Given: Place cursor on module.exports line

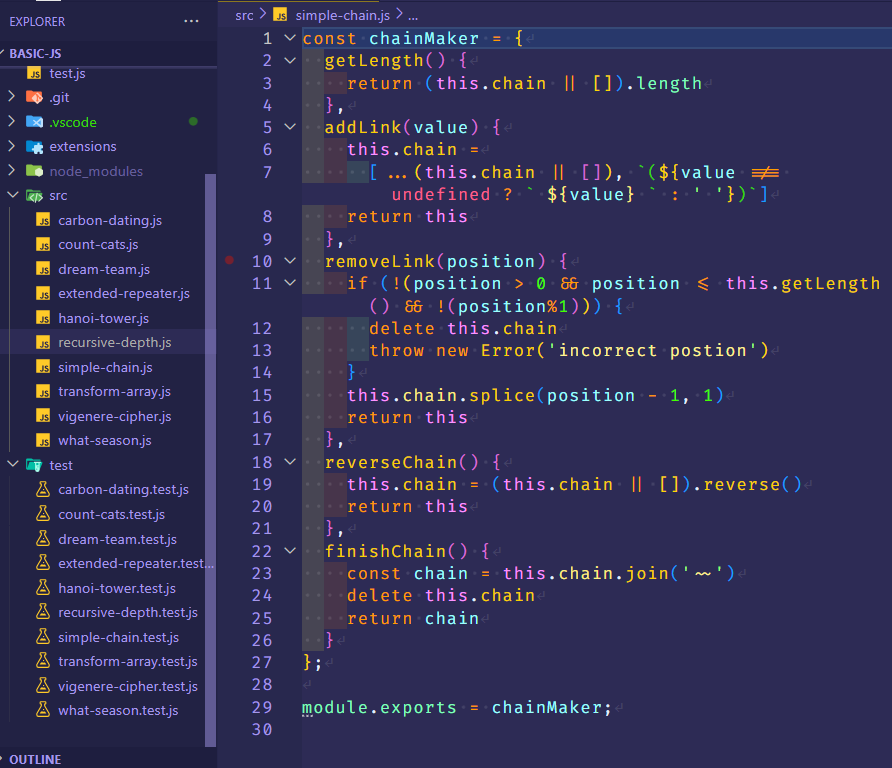Looking at the screenshot, I should (456, 707).
